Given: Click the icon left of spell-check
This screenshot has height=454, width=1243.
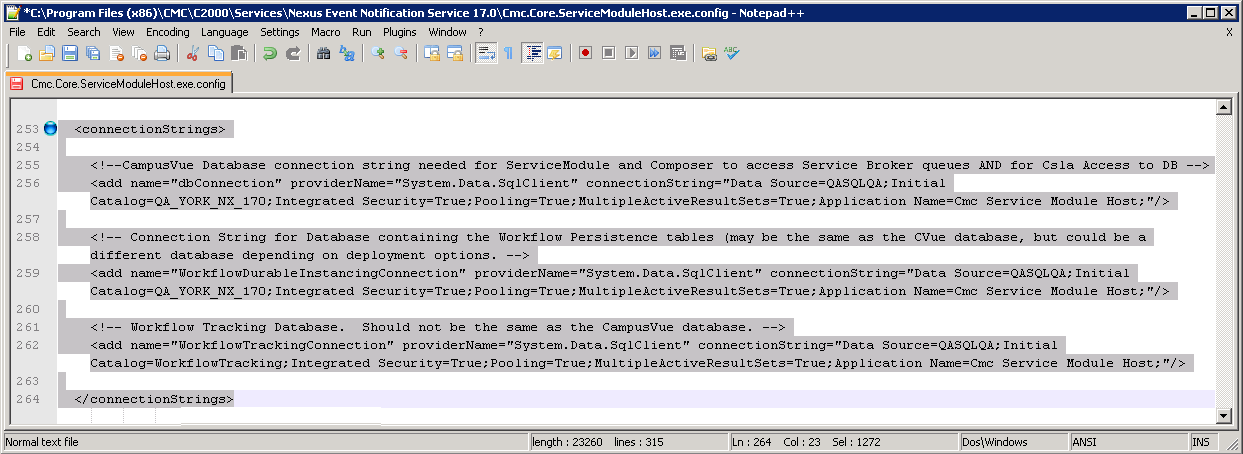Looking at the screenshot, I should [708, 53].
